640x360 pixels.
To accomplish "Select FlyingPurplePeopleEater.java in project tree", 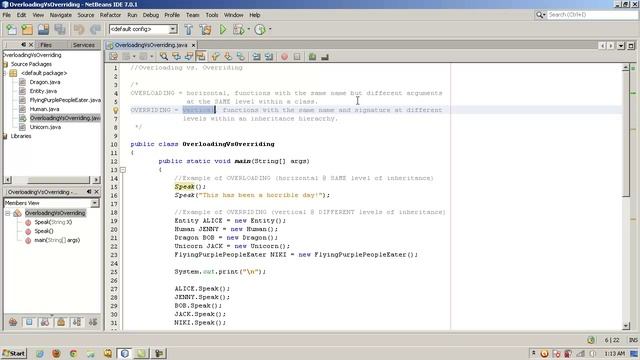I will (65, 100).
